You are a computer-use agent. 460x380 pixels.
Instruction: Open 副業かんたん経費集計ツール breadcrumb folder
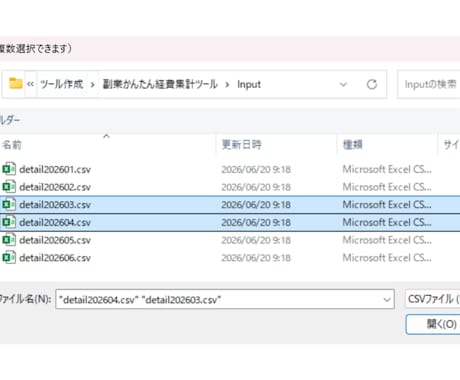(x=160, y=84)
